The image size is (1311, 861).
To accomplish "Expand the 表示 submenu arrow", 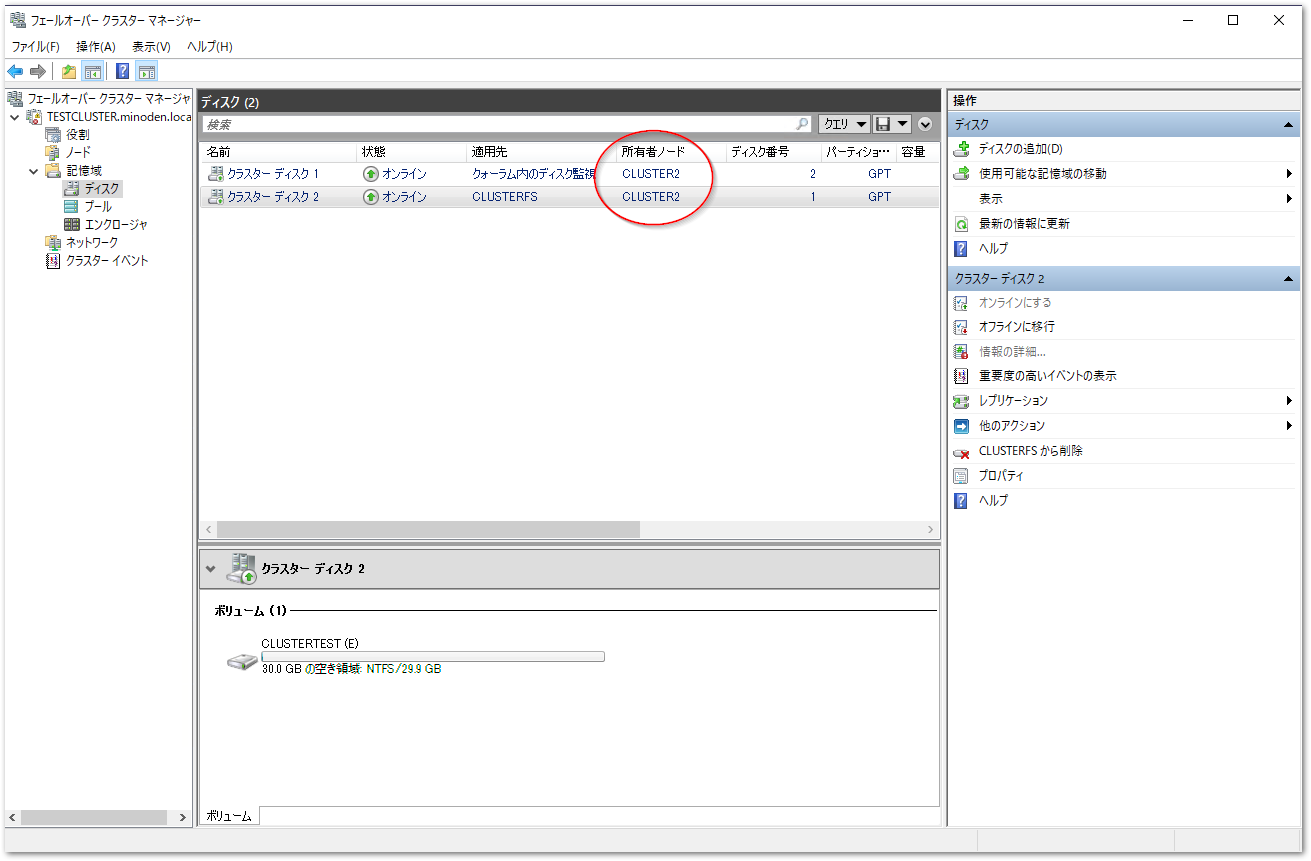I will (x=1288, y=199).
